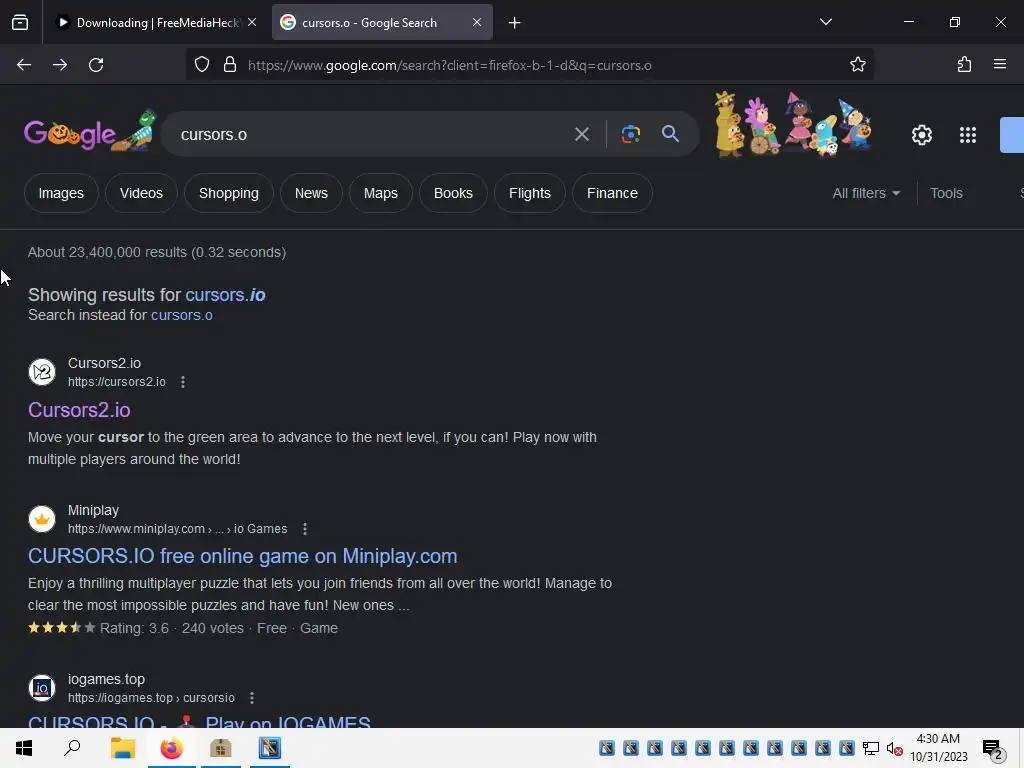Viewport: 1024px width, 768px height.
Task: Open more options for Miniplay result
Action: tap(305, 529)
